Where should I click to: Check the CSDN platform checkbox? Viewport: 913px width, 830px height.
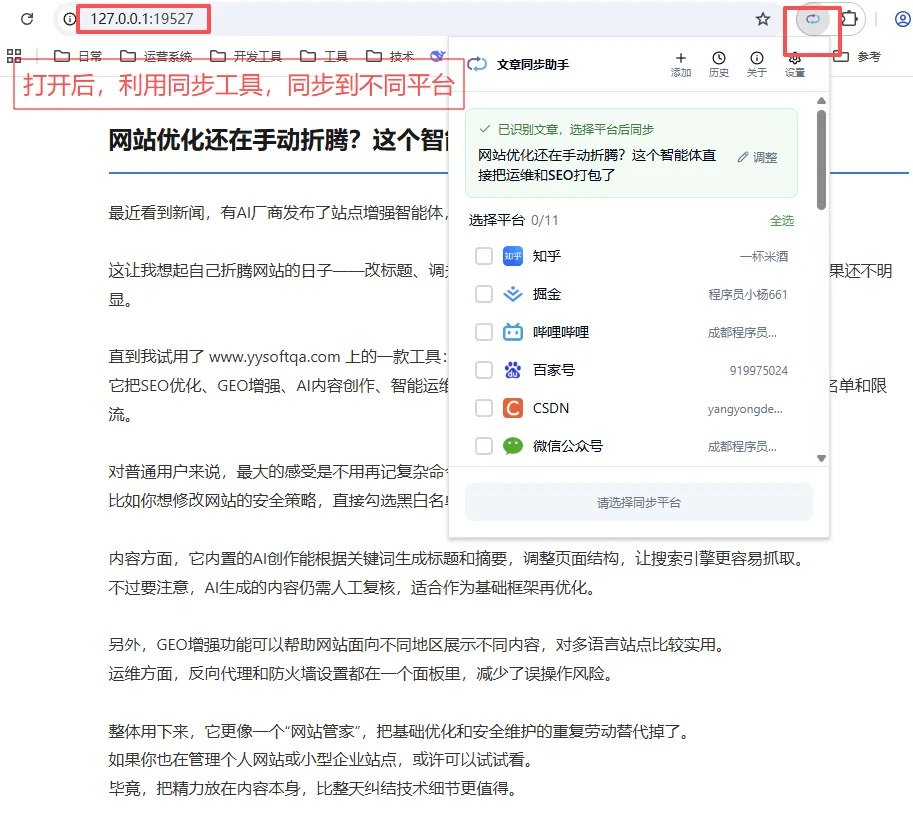point(484,408)
